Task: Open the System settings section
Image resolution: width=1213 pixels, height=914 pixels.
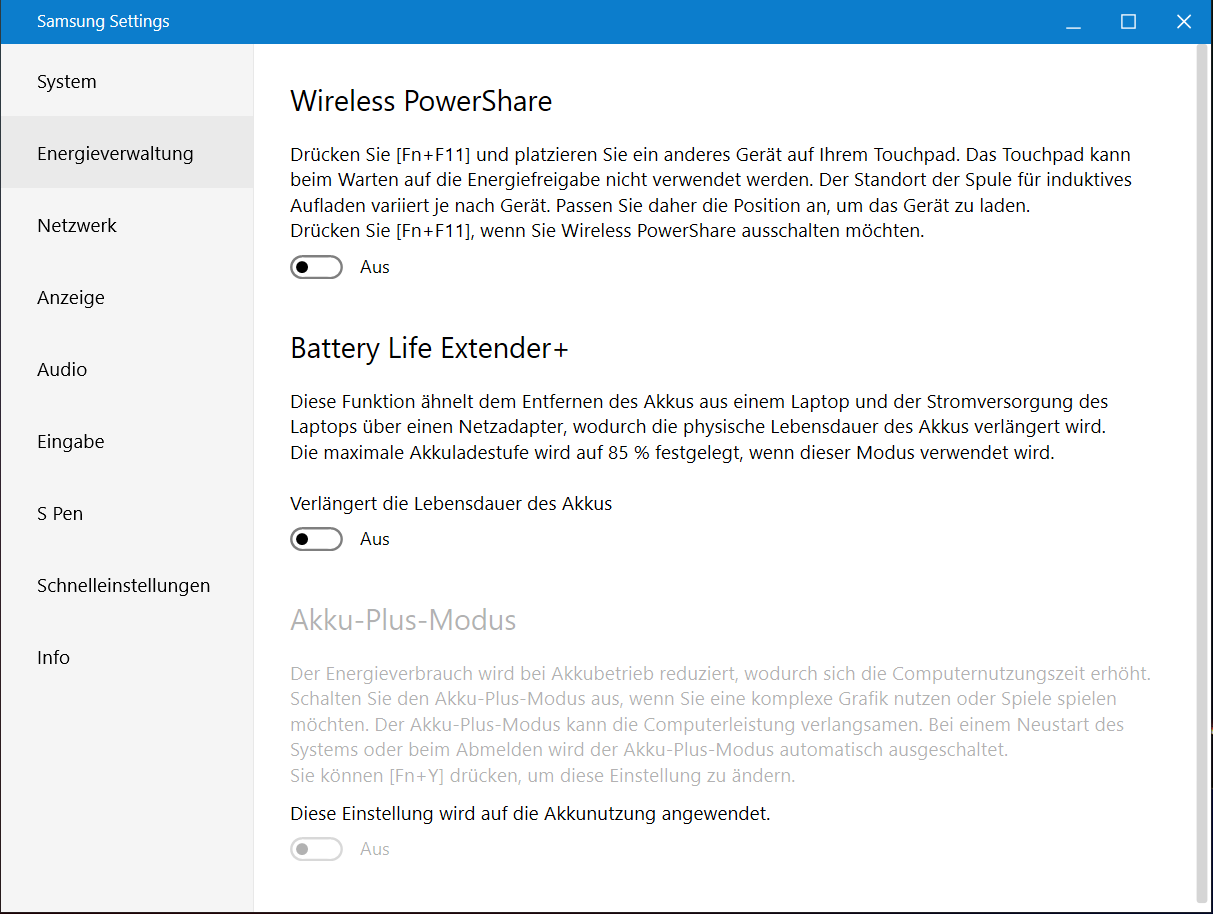Action: tap(127, 82)
